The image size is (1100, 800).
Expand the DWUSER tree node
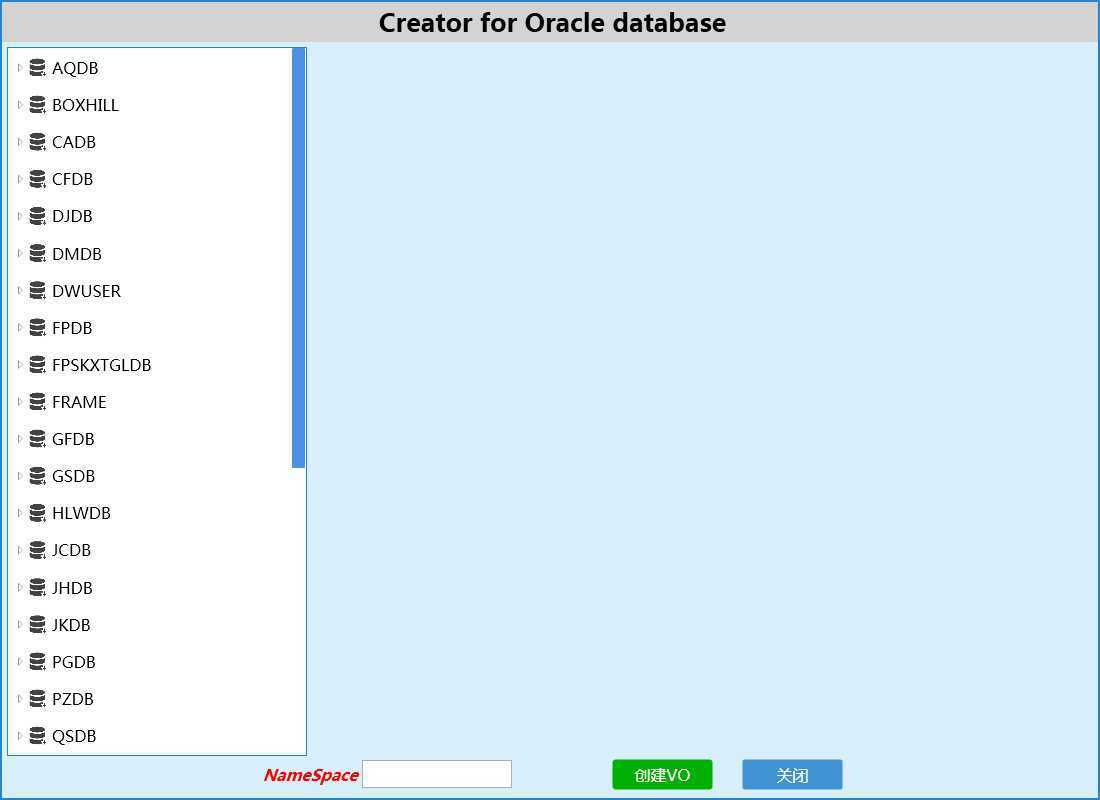20,291
